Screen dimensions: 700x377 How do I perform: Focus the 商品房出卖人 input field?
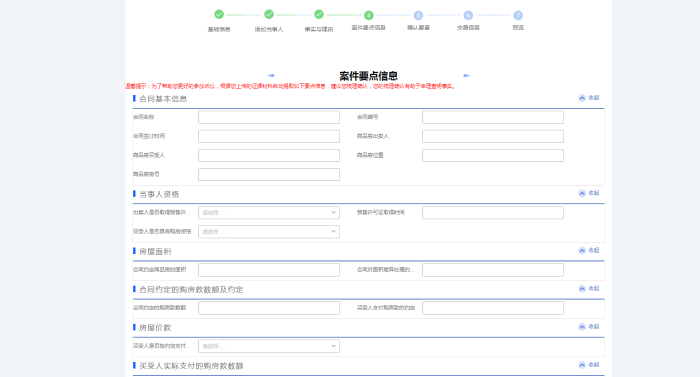[493, 136]
